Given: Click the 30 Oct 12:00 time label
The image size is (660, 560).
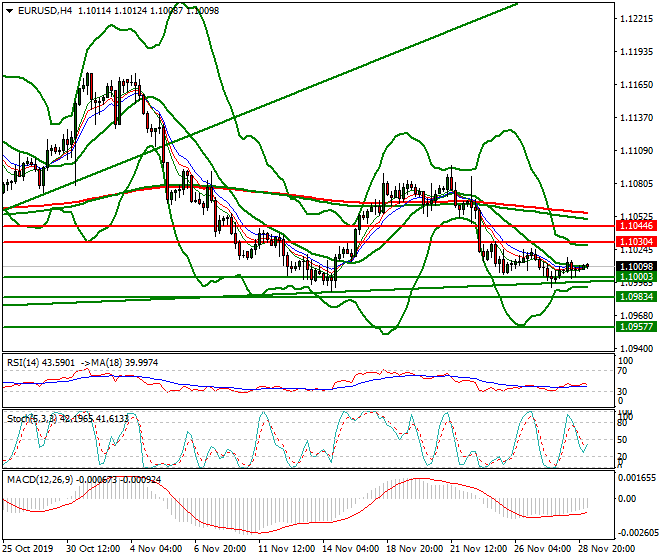Looking at the screenshot, I should pos(93,549).
